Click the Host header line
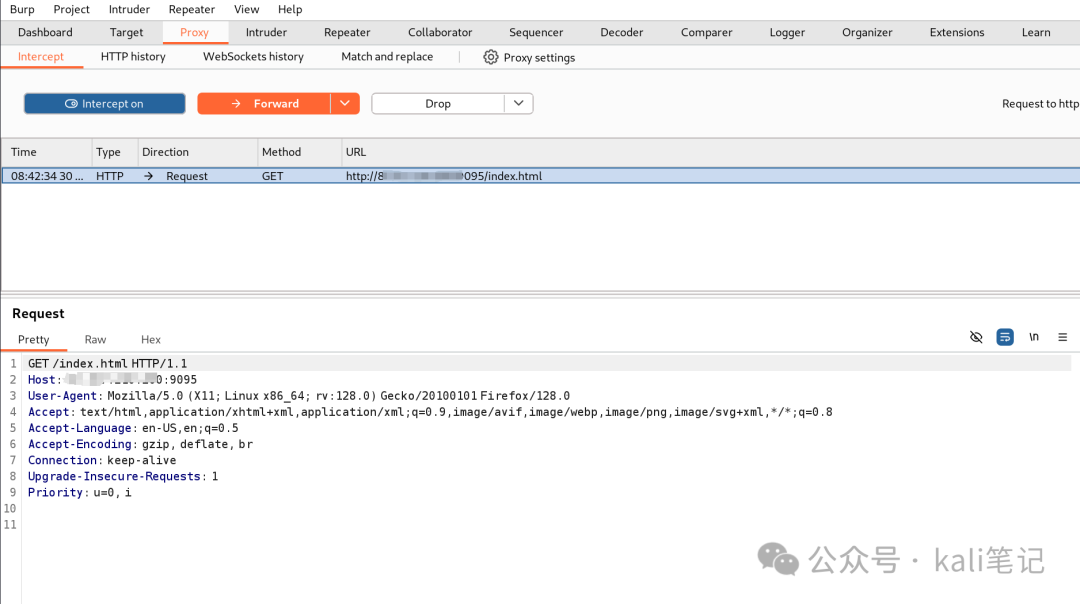 [112, 379]
